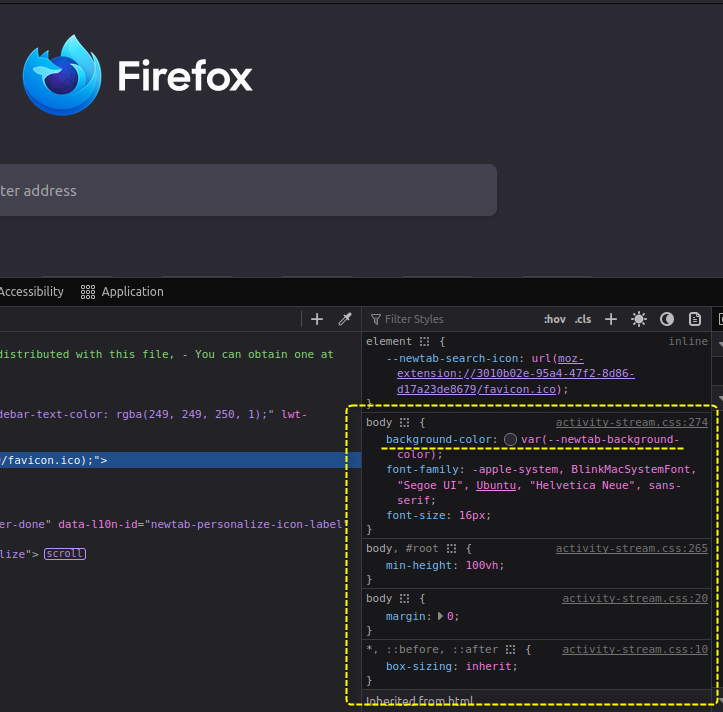Open the moz-extension favicon.ico link
723x712 pixels.
pos(516,374)
